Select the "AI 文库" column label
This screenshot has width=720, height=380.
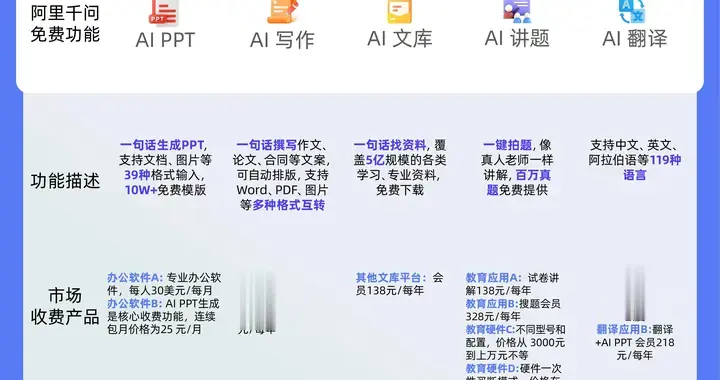coord(399,39)
